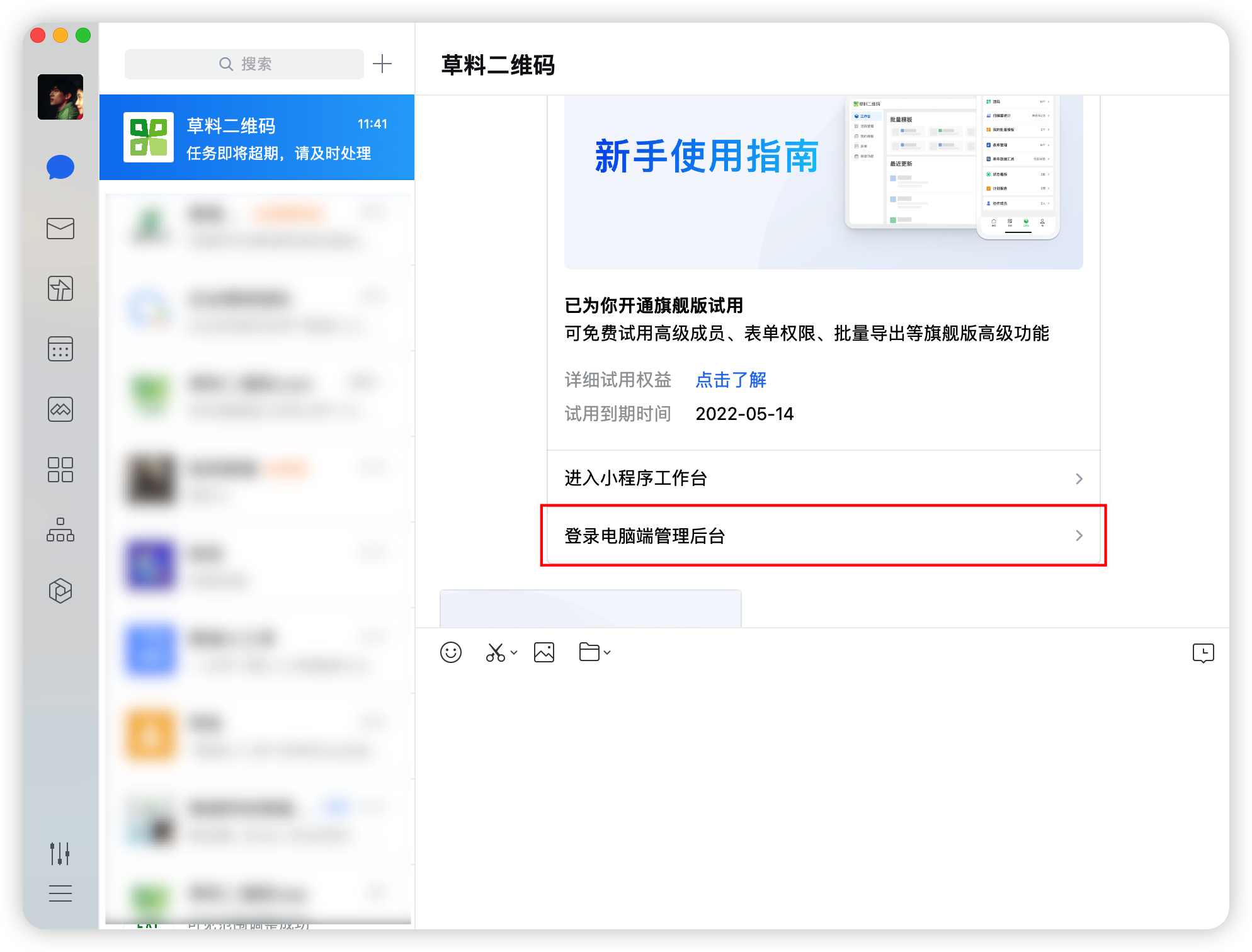Screen dimensions: 1252x952
Task: Click the 11:41 timestamp
Action: coord(372,124)
